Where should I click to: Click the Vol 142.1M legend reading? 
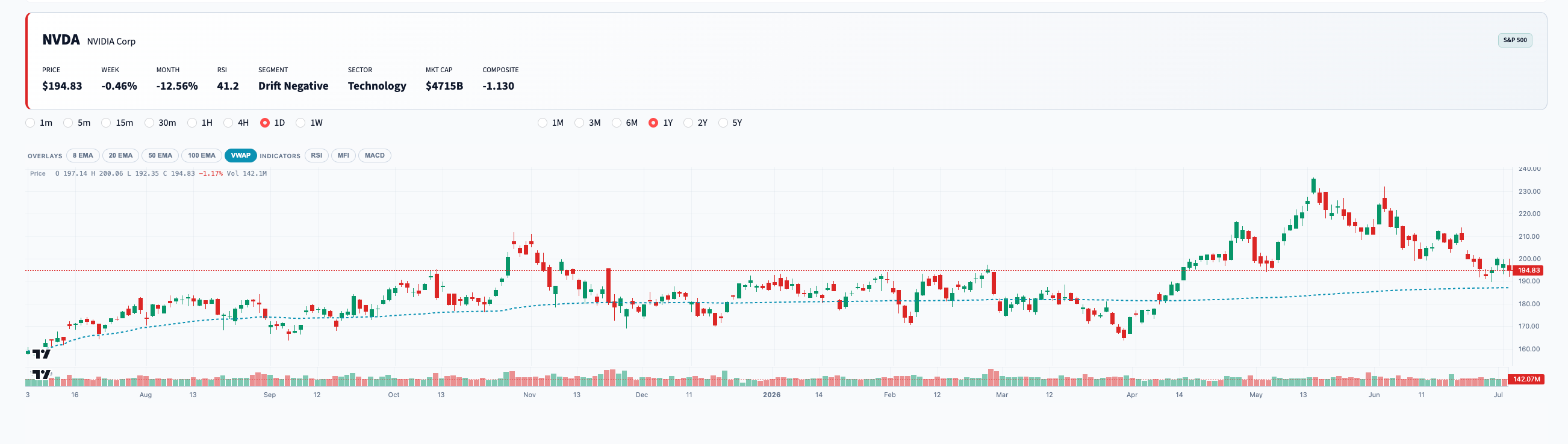[246, 174]
